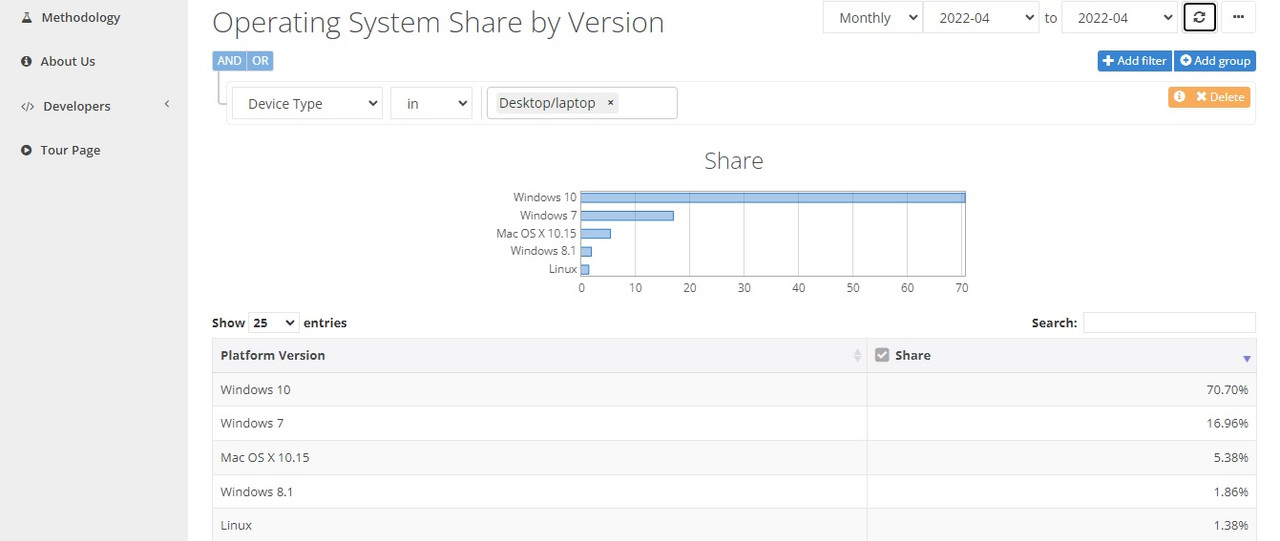Click the code icon beside Developers
This screenshot has width=1280, height=541.
point(28,106)
